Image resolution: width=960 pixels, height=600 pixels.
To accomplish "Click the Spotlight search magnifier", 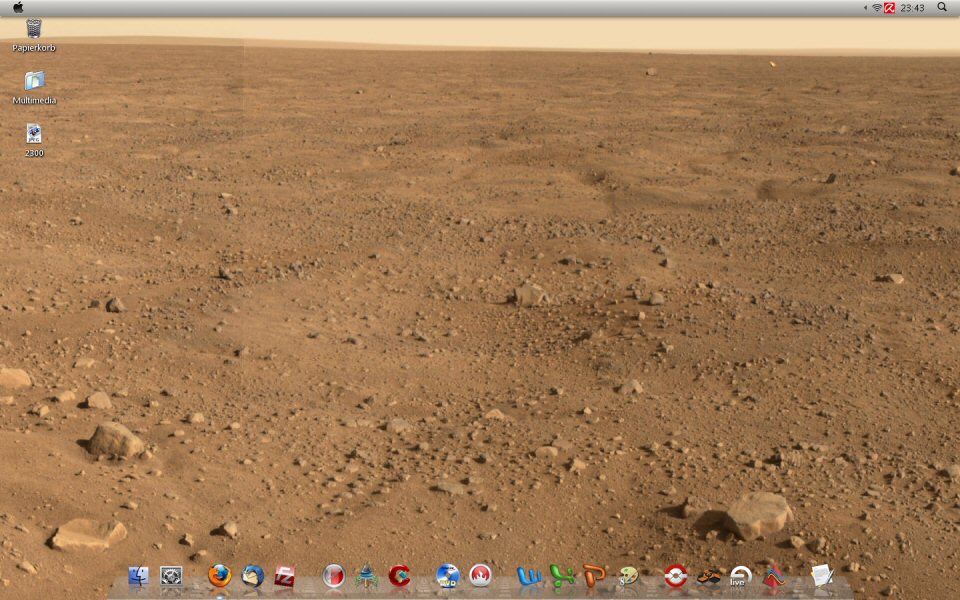I will tap(942, 7).
